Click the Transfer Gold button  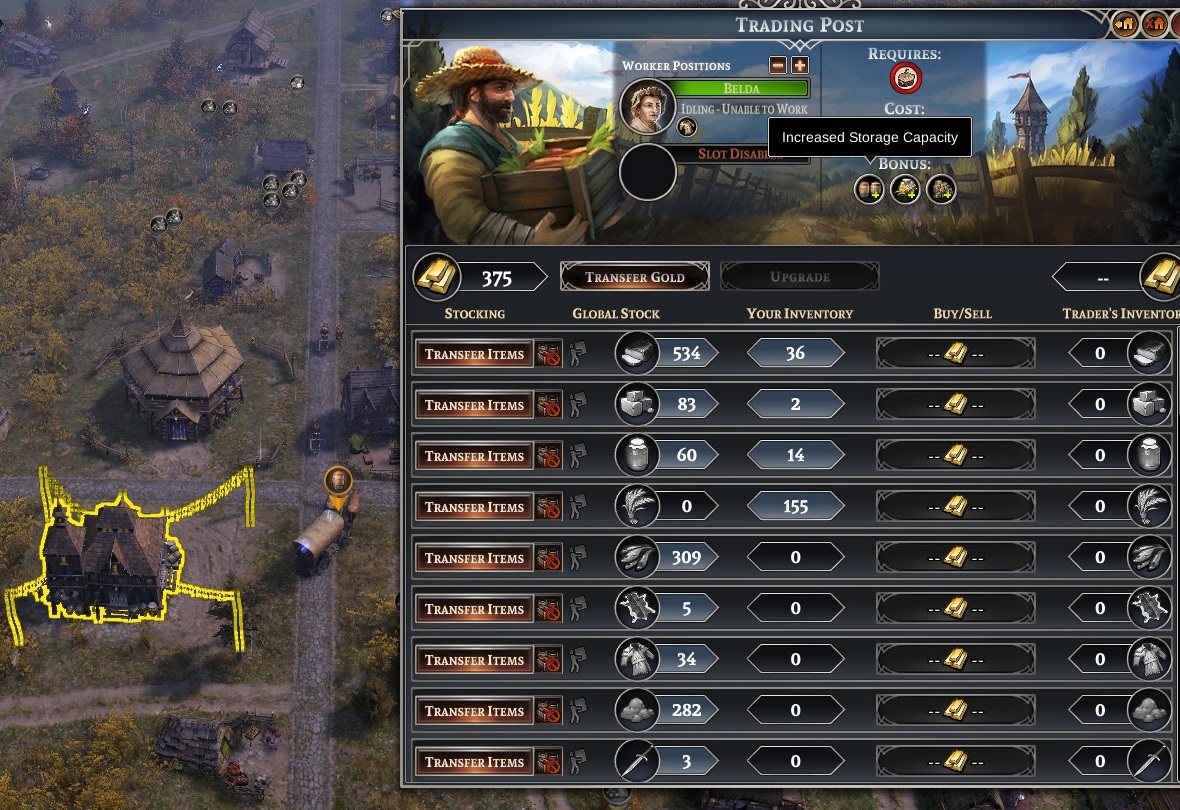[x=634, y=276]
